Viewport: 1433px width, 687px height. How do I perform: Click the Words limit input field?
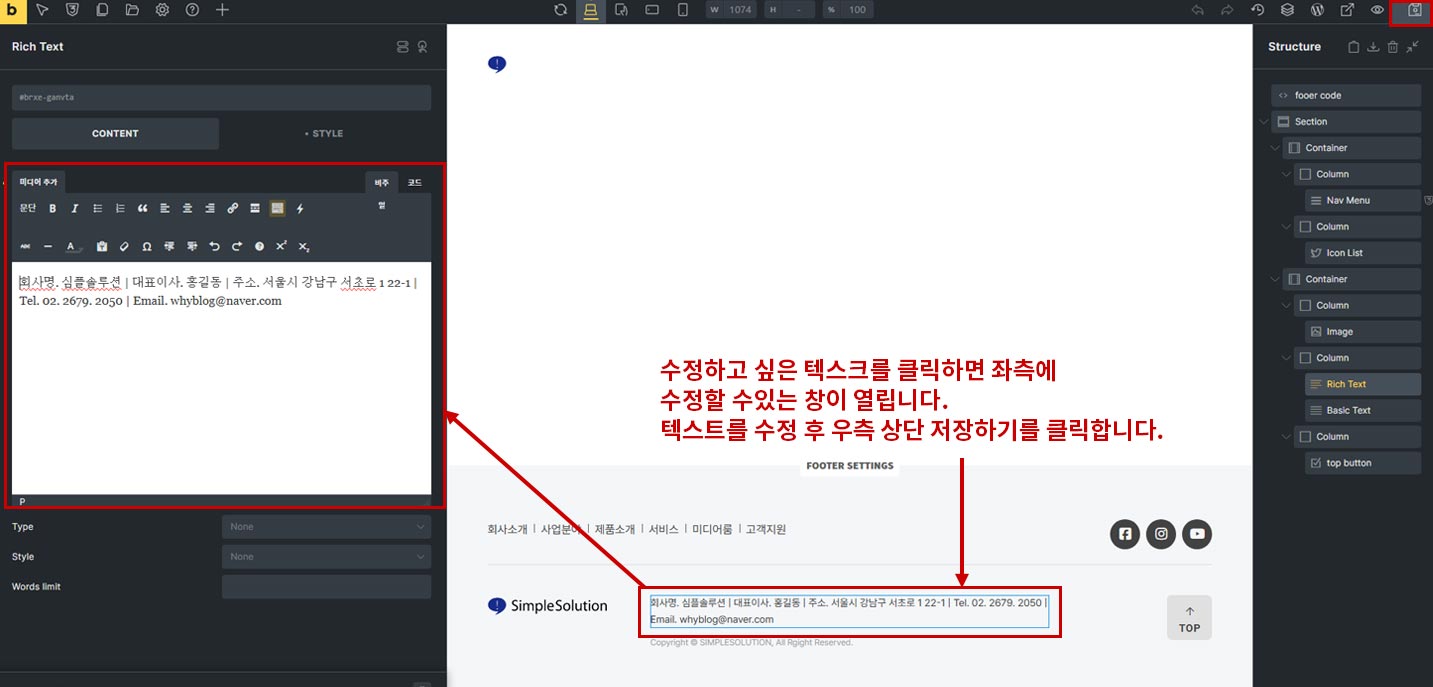[326, 587]
